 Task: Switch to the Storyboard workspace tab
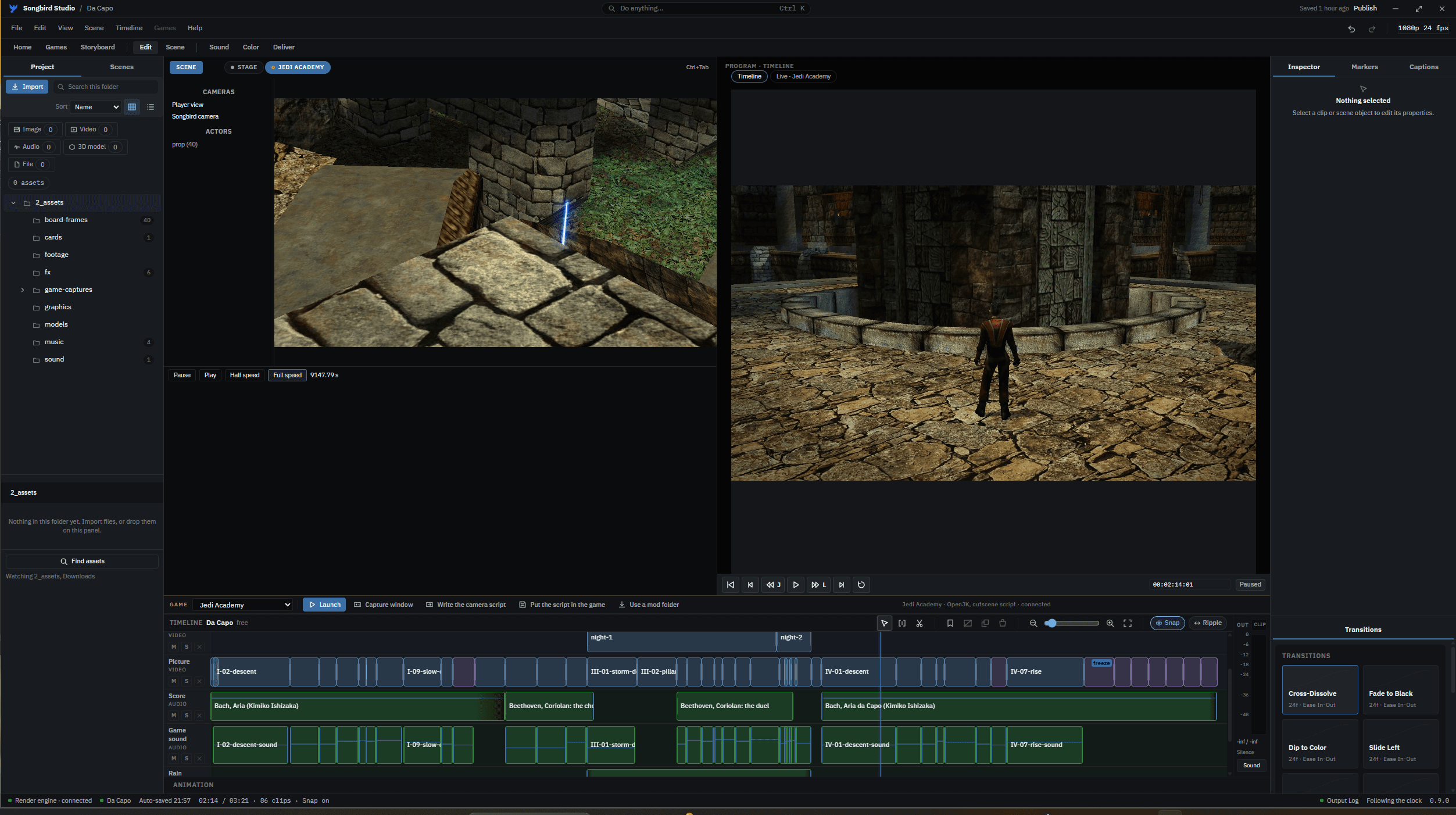(98, 47)
